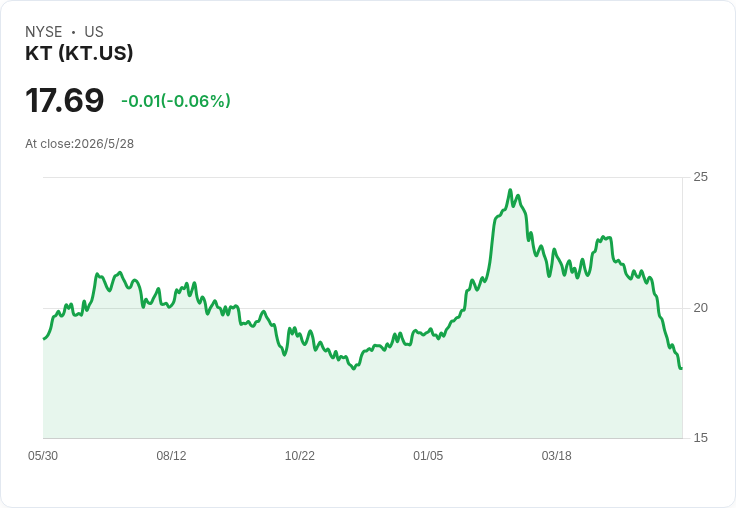The height and width of the screenshot is (508, 736).
Task: Click the NYSE exchange label
Action: pos(44,32)
